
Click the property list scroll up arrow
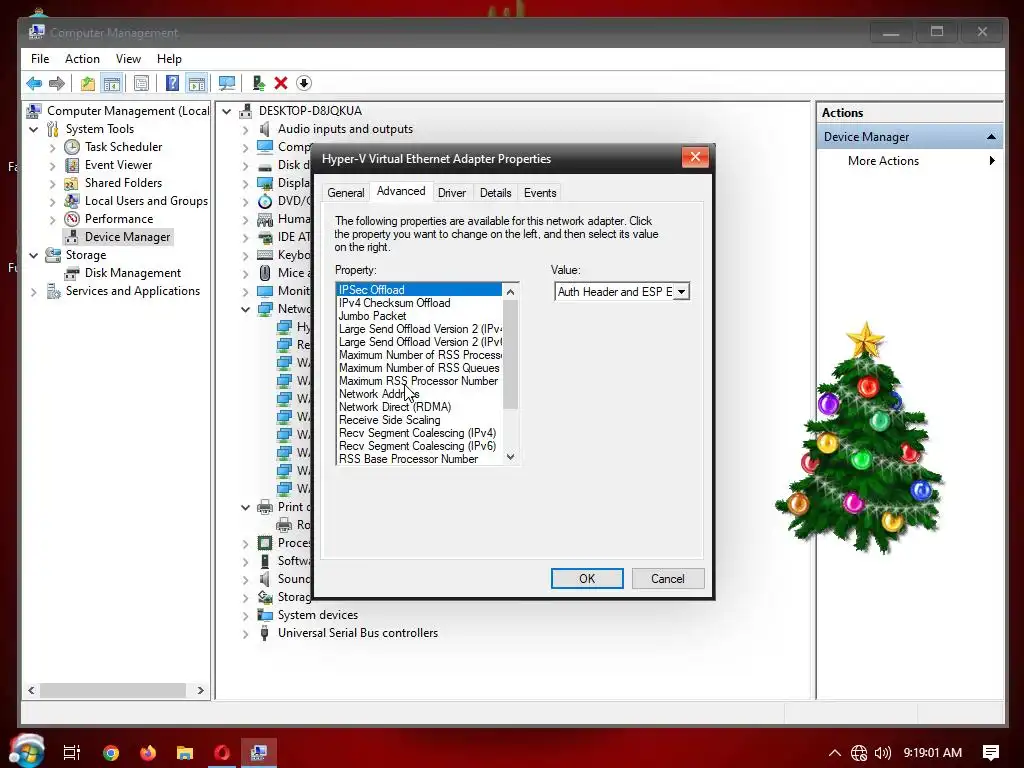pyautogui.click(x=511, y=291)
